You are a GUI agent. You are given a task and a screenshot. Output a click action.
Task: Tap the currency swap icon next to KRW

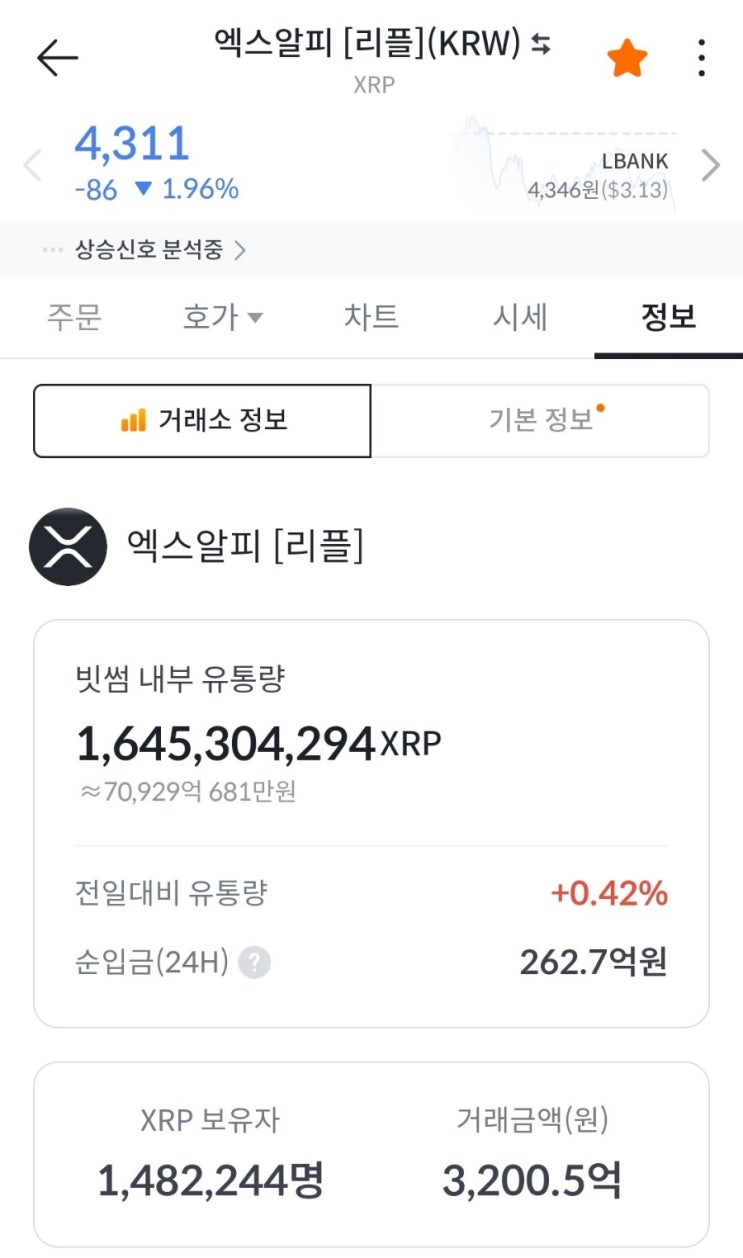click(541, 44)
